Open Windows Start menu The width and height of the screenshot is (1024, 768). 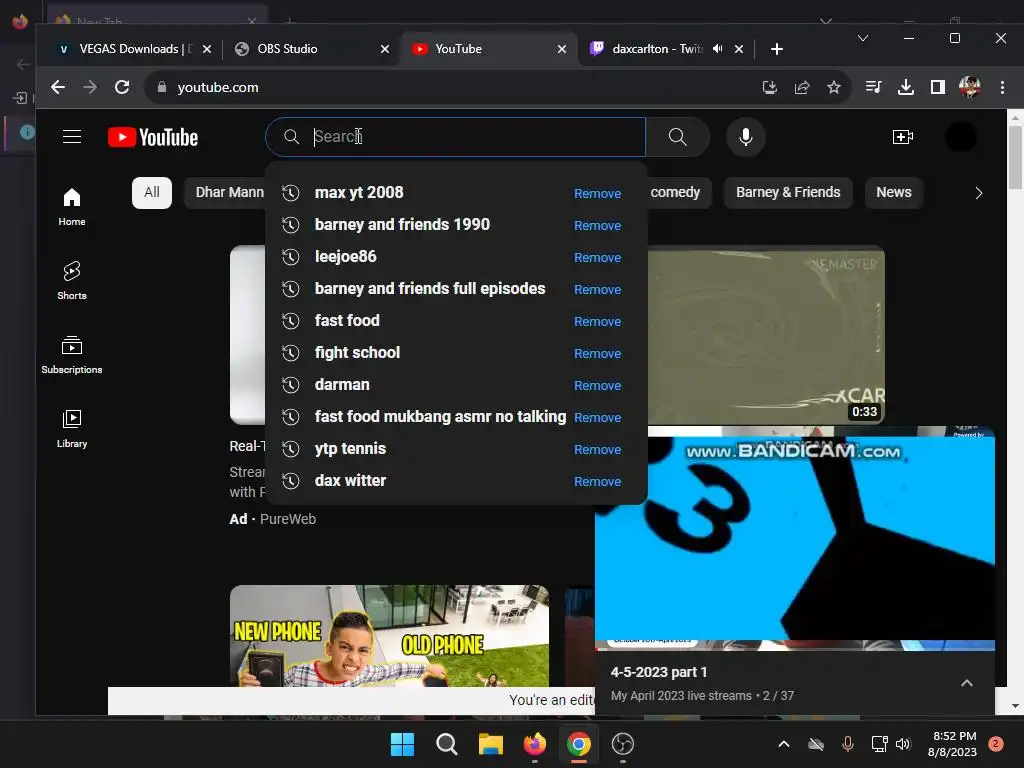[402, 744]
